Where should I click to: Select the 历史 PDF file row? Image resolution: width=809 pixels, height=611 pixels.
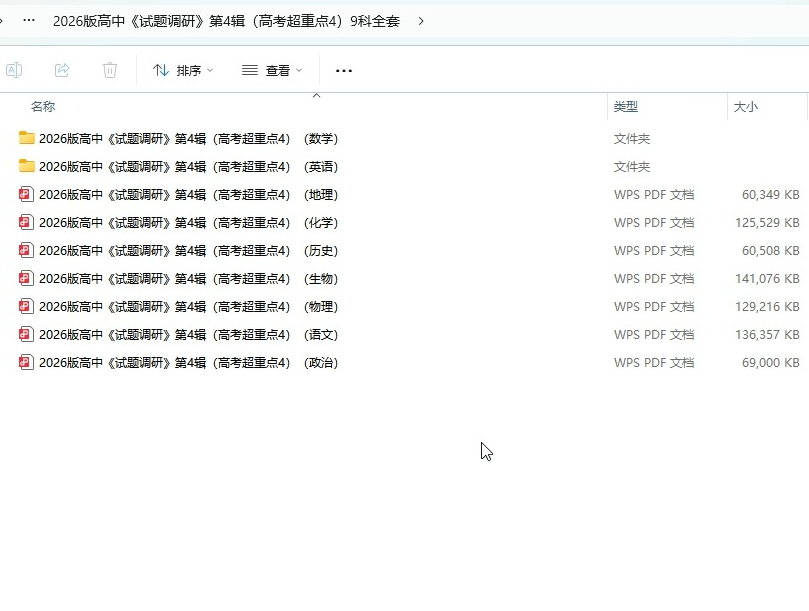(x=188, y=250)
